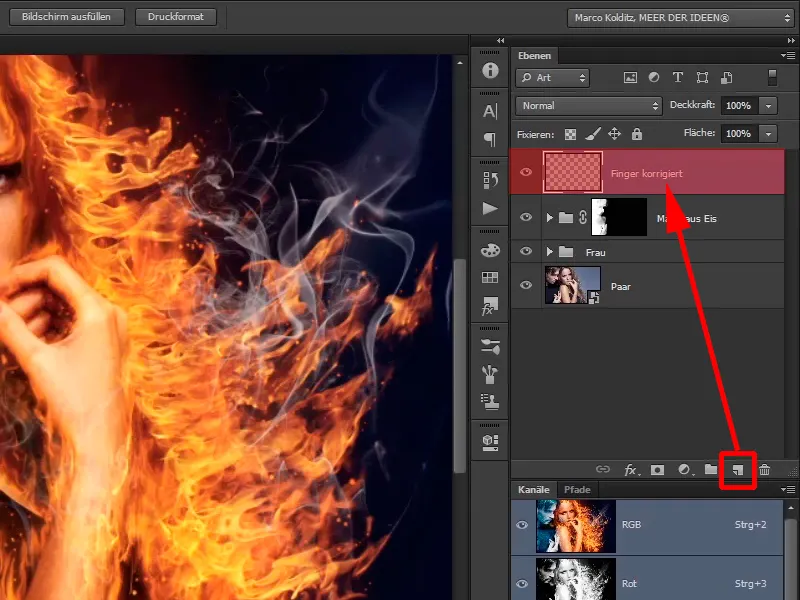Lock layer position move icon
The image size is (800, 600).
tap(614, 134)
